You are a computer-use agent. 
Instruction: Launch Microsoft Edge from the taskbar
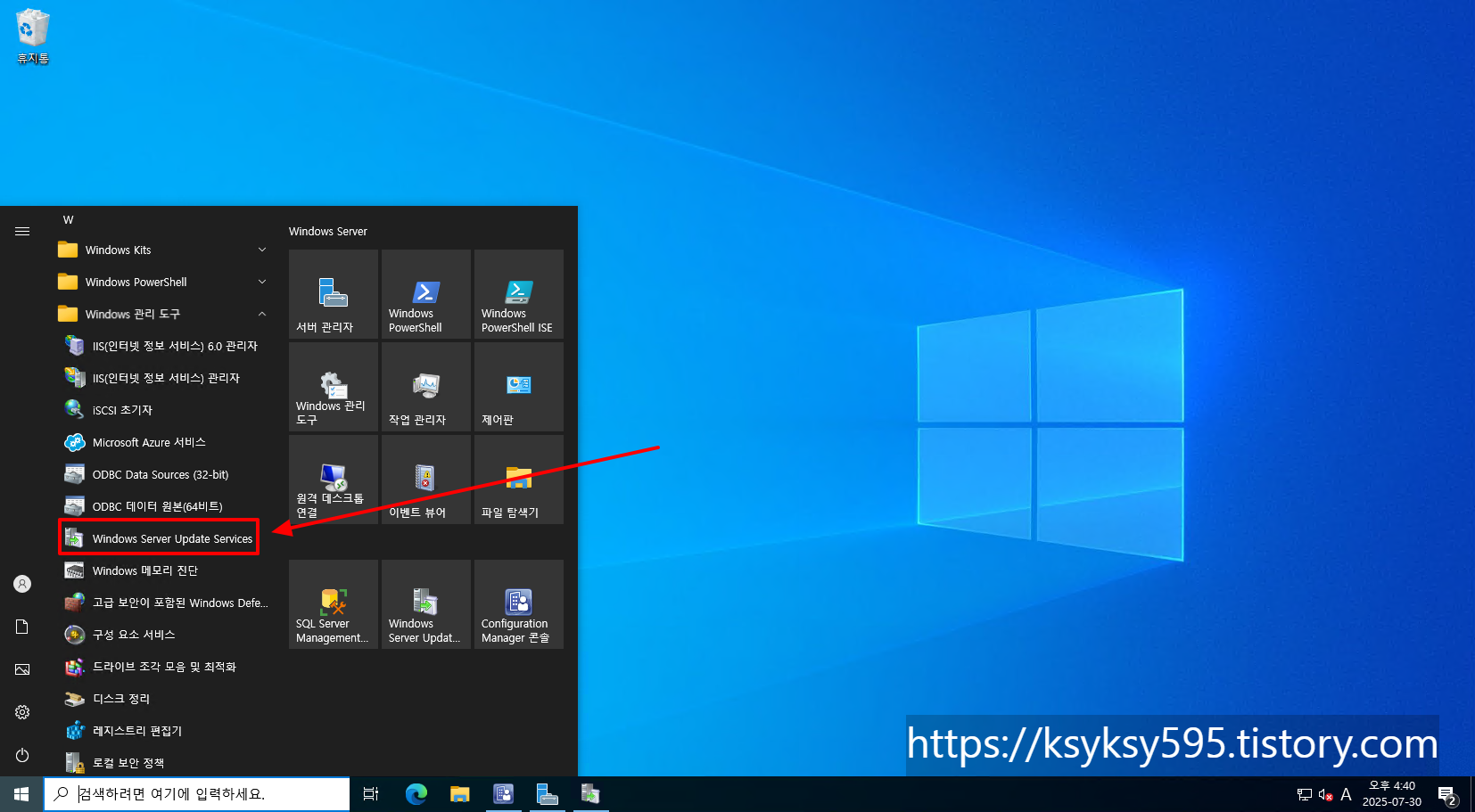[416, 794]
